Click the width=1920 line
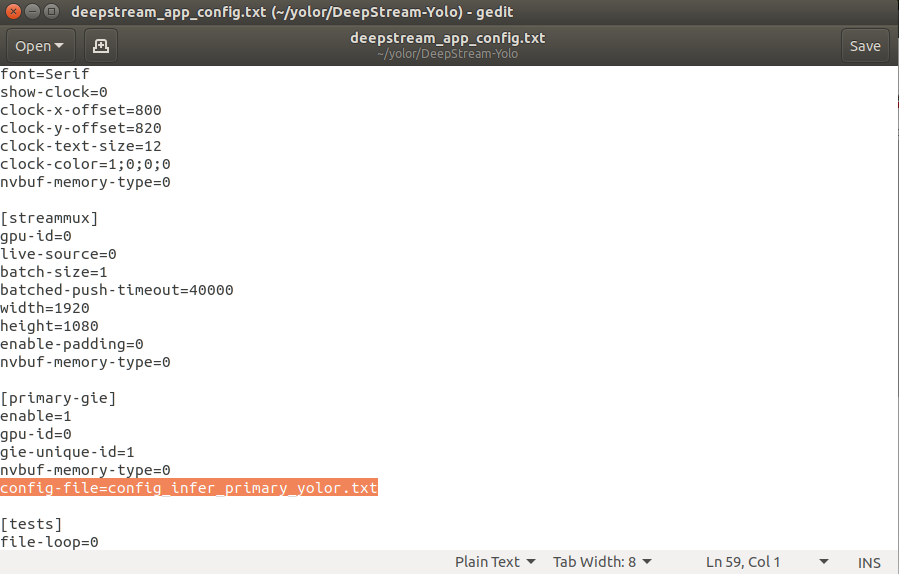The image size is (899, 574). [45, 308]
